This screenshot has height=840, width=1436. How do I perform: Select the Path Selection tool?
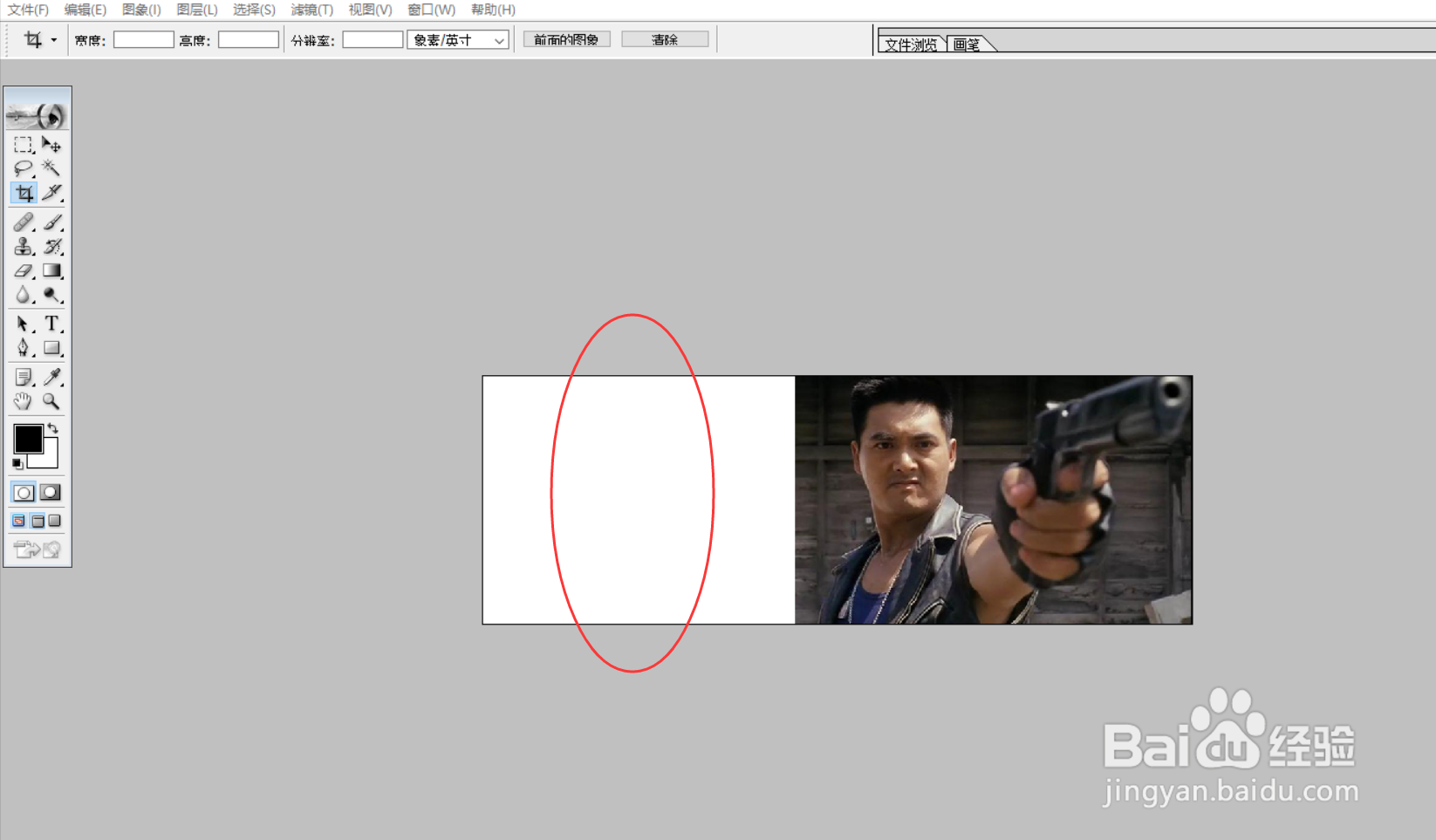coord(24,324)
